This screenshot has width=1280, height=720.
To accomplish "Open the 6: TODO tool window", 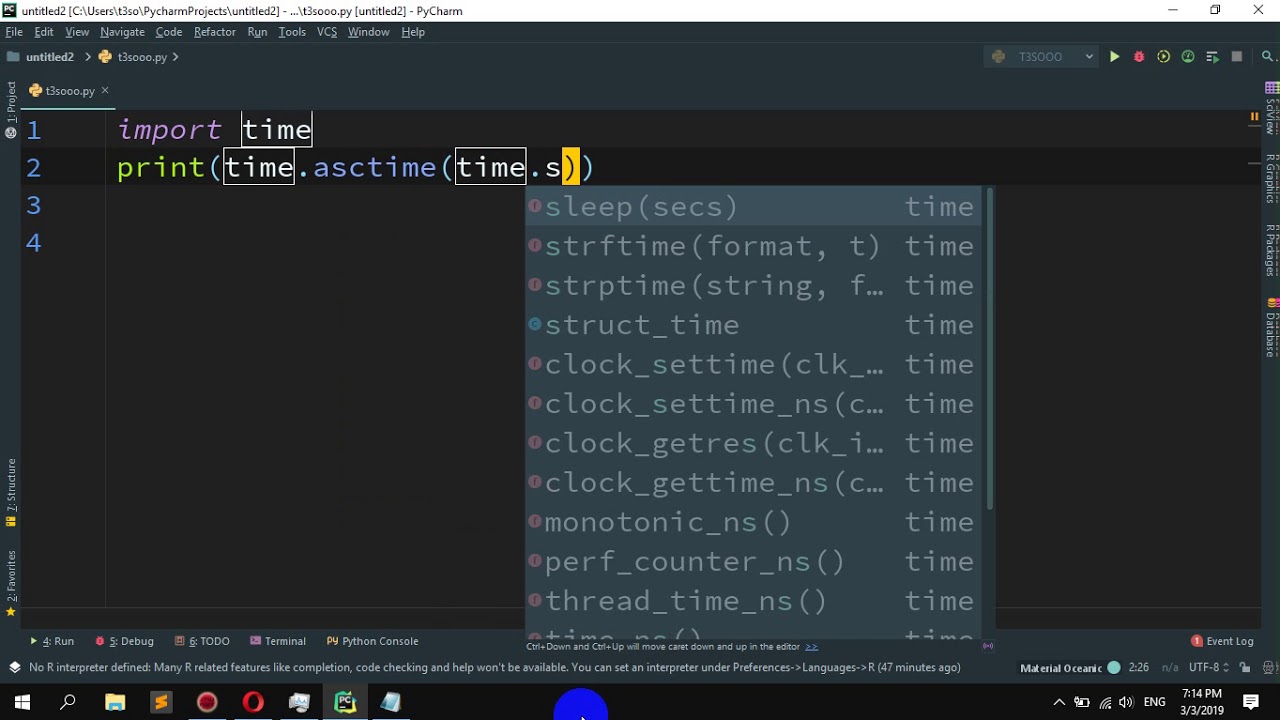I will pos(202,641).
